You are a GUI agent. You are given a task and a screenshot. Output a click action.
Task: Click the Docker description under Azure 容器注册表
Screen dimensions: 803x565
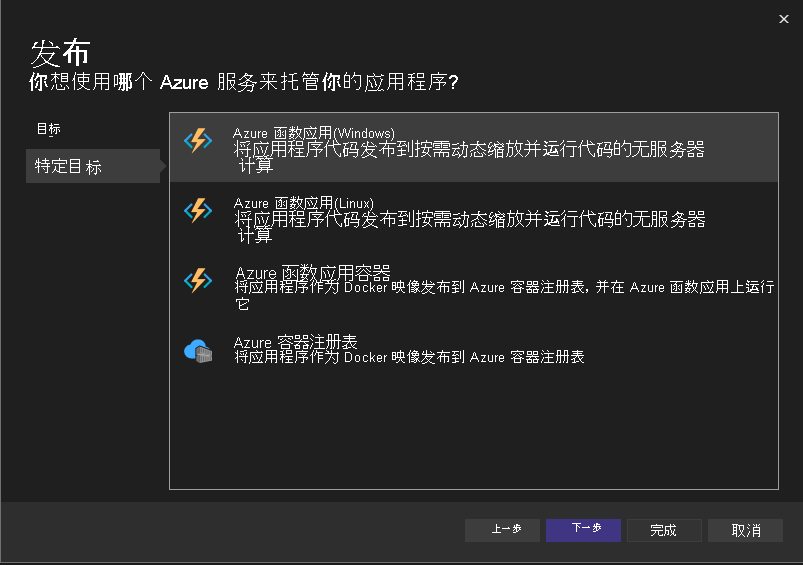pyautogui.click(x=409, y=357)
